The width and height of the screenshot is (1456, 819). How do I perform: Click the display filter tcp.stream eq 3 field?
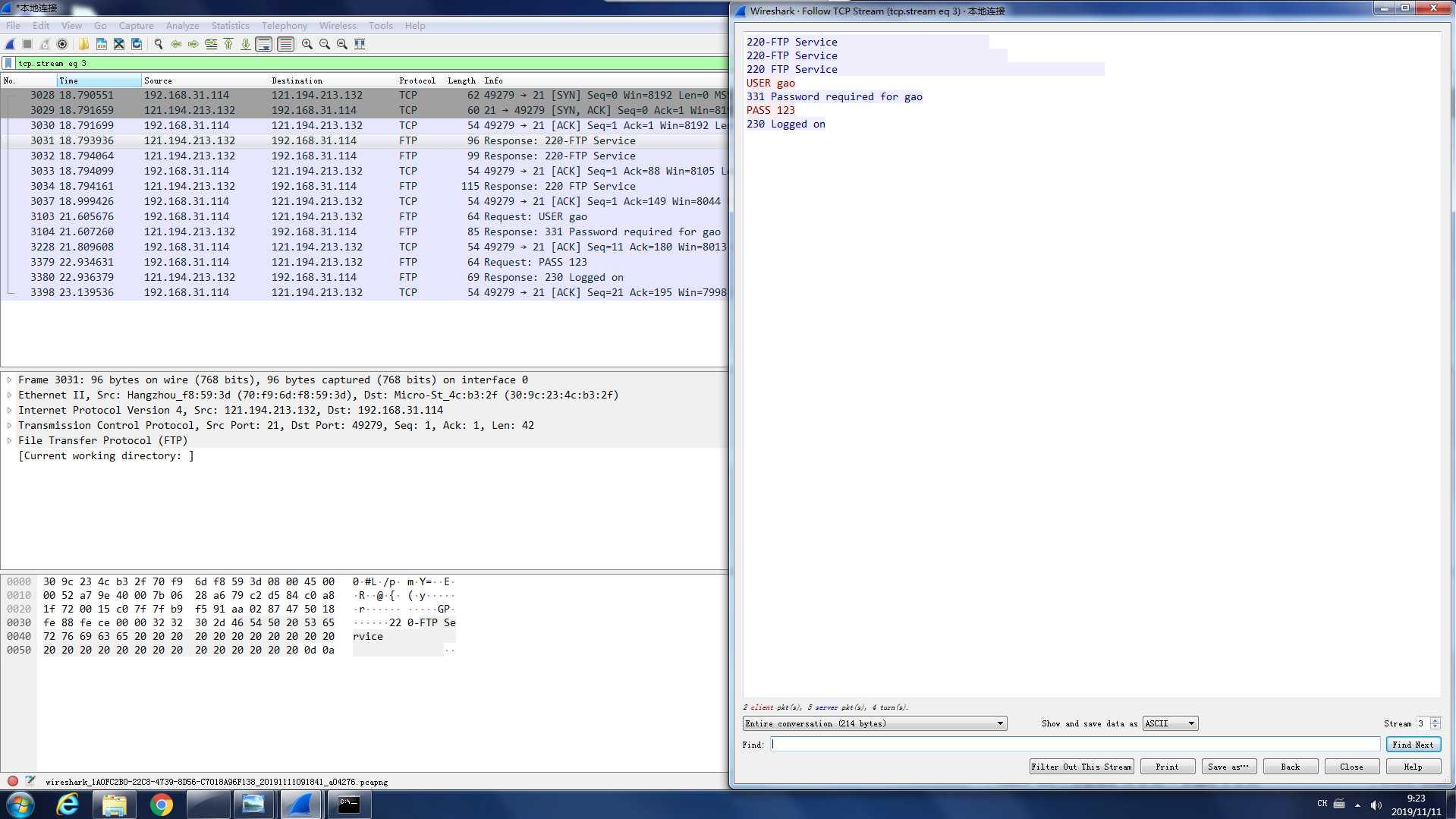[x=372, y=63]
